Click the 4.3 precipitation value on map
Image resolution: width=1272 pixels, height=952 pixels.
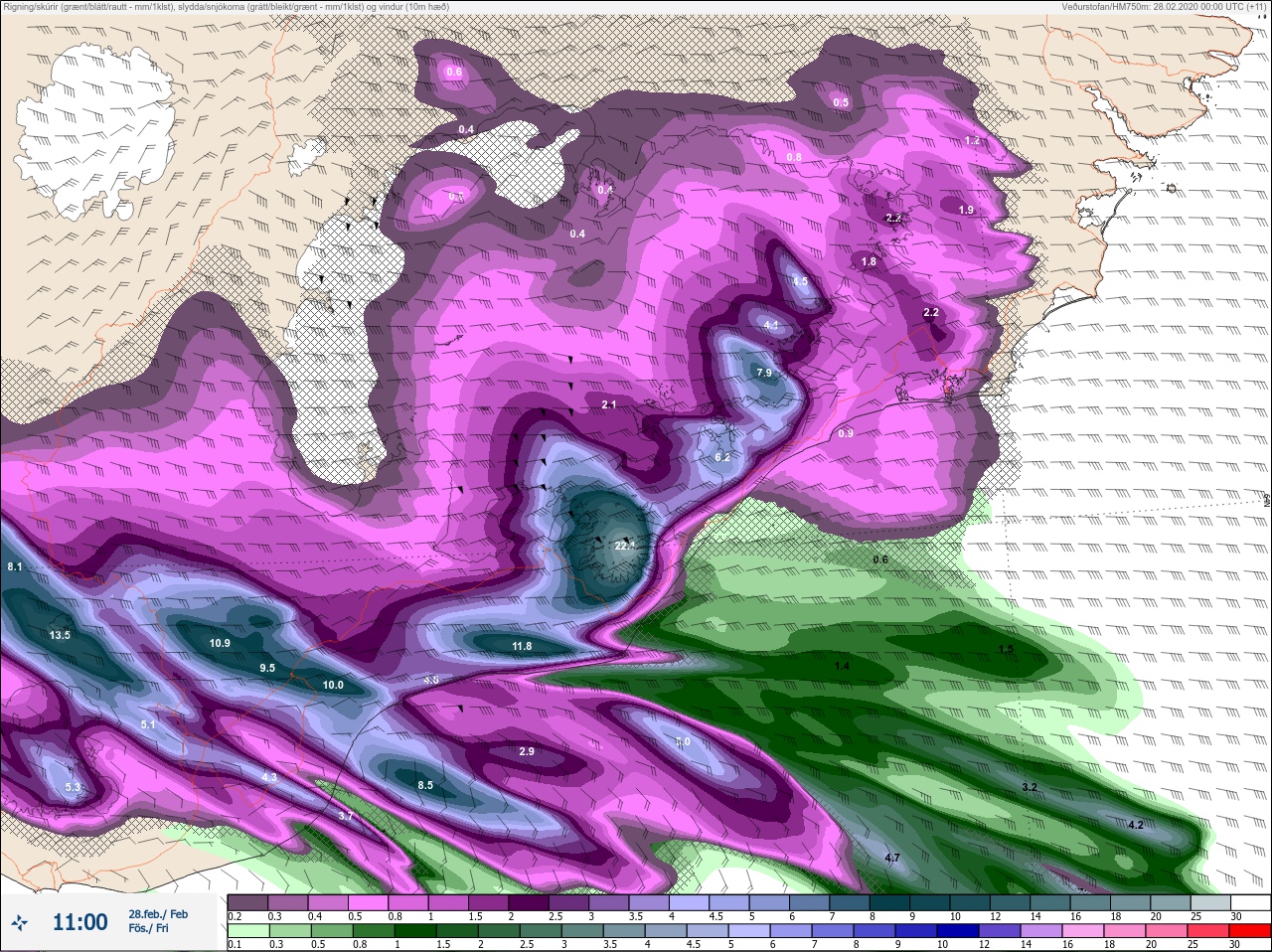coord(269,777)
